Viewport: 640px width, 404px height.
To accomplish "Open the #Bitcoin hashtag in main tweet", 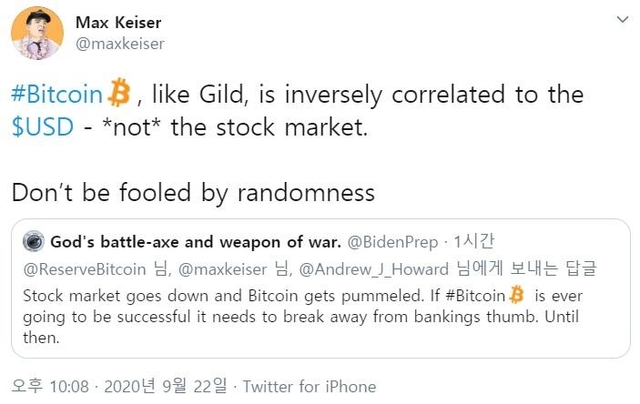I will (x=57, y=94).
